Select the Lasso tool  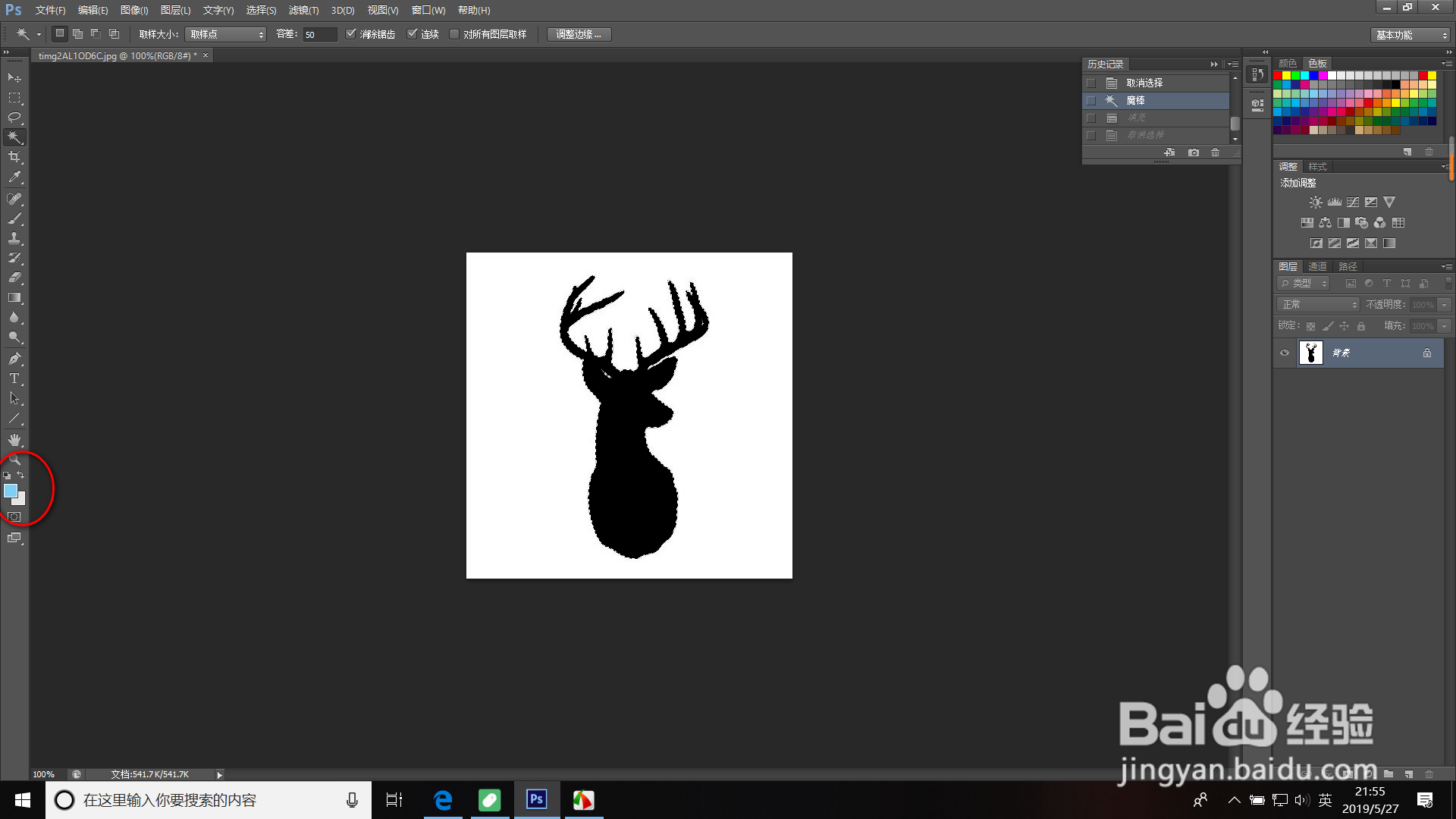click(x=14, y=118)
